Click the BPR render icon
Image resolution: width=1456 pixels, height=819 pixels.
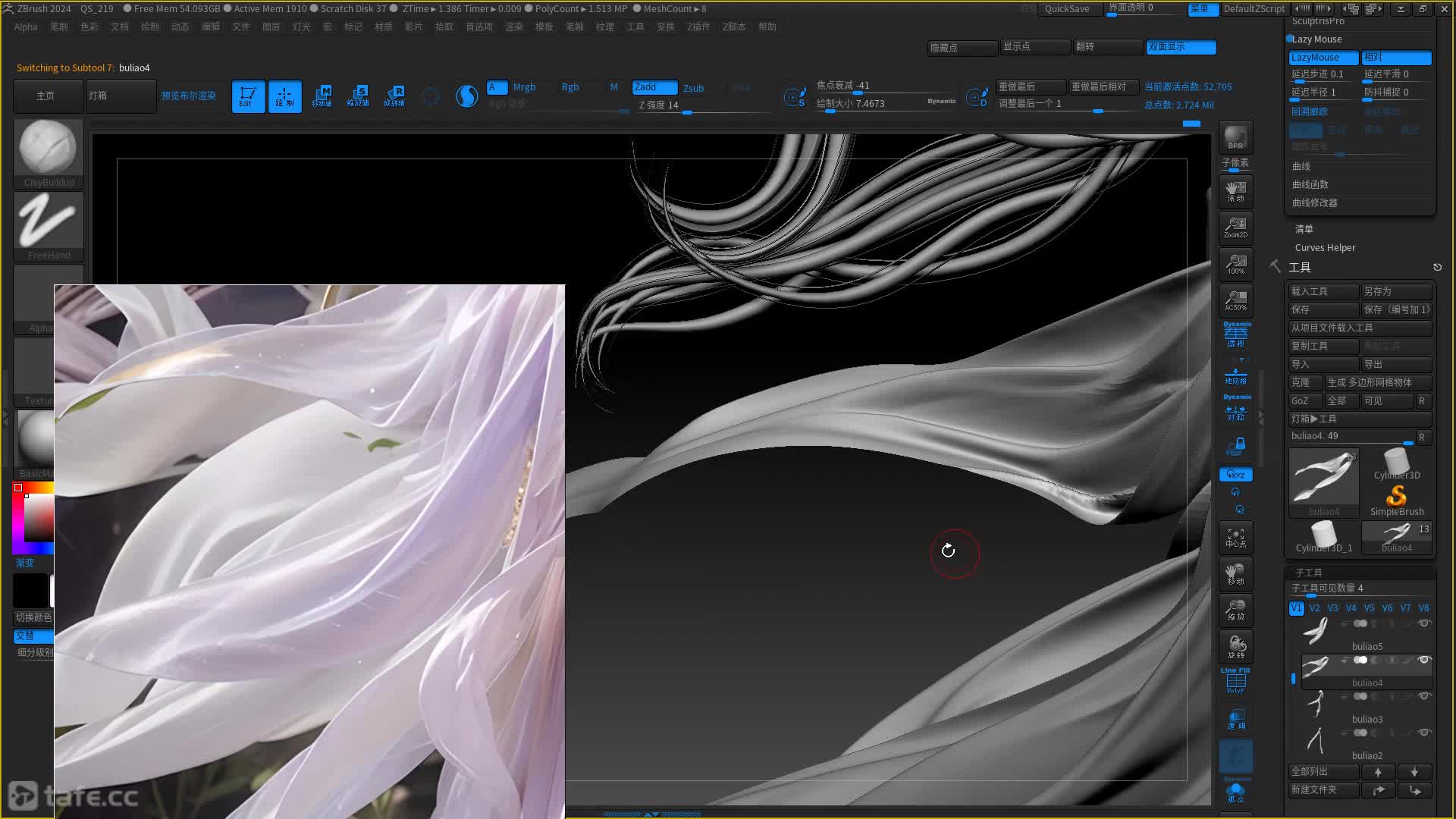pyautogui.click(x=1235, y=137)
